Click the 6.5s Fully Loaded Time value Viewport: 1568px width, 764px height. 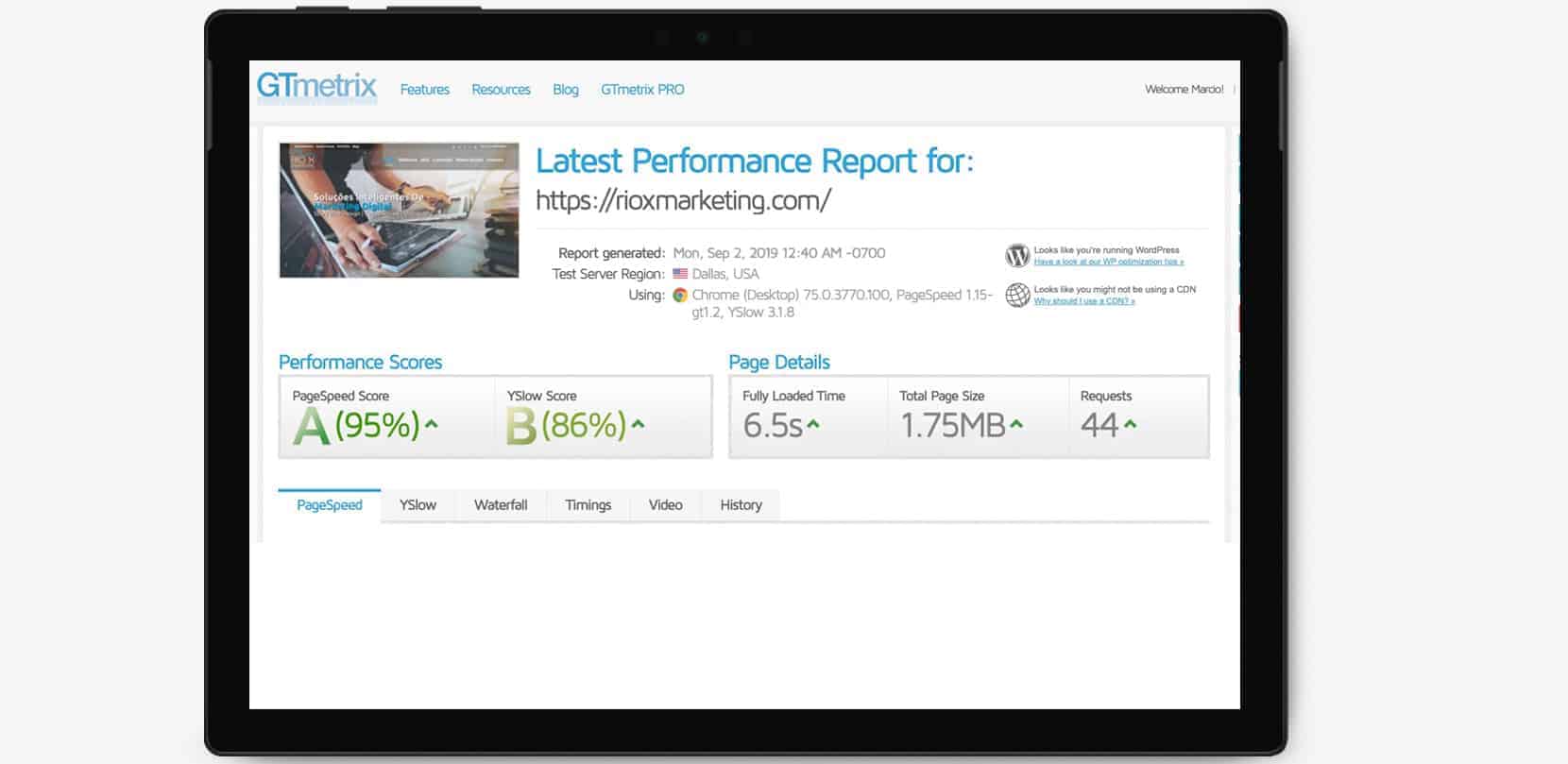[773, 426]
